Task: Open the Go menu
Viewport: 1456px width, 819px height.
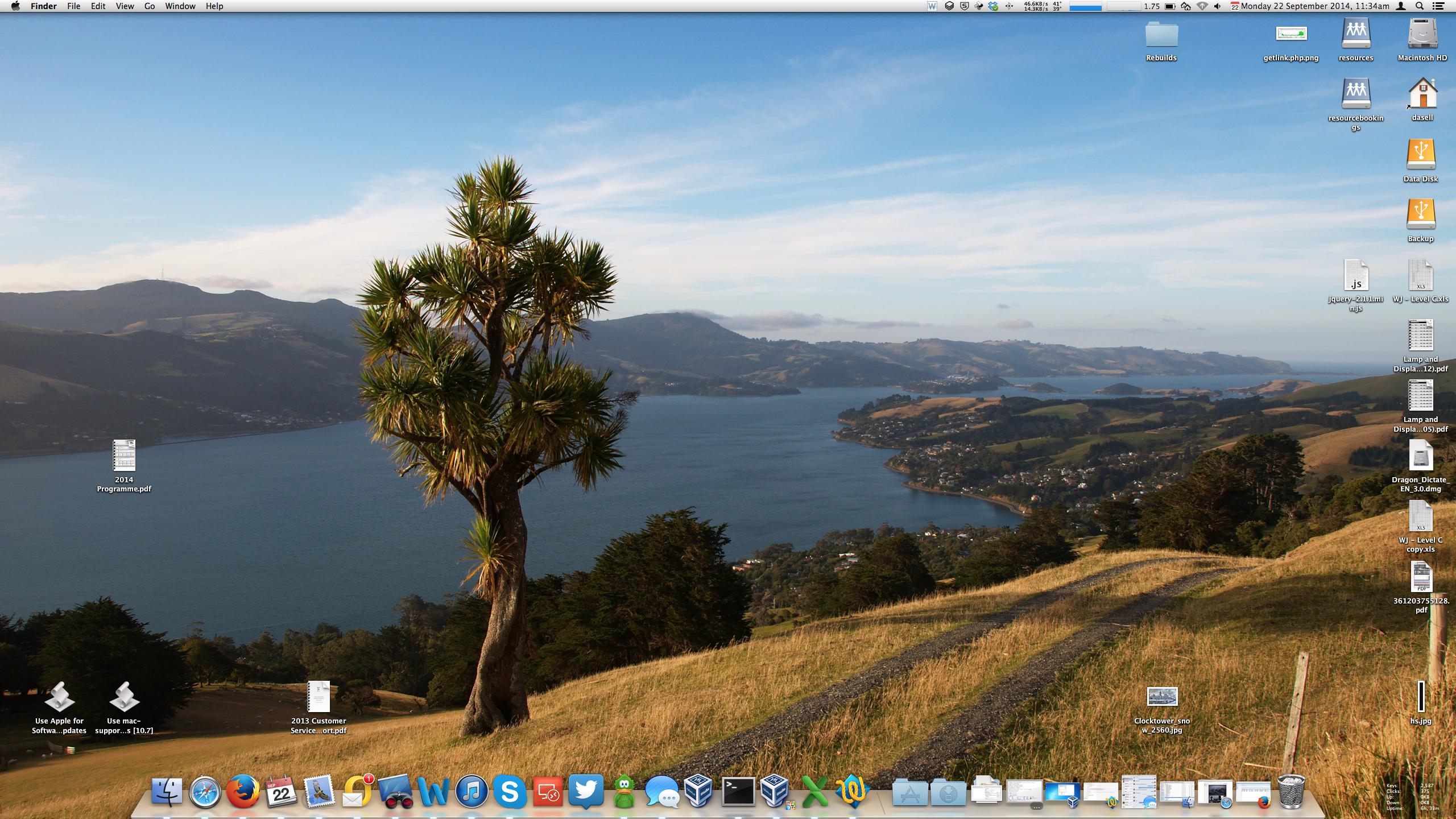Action: 150,6
